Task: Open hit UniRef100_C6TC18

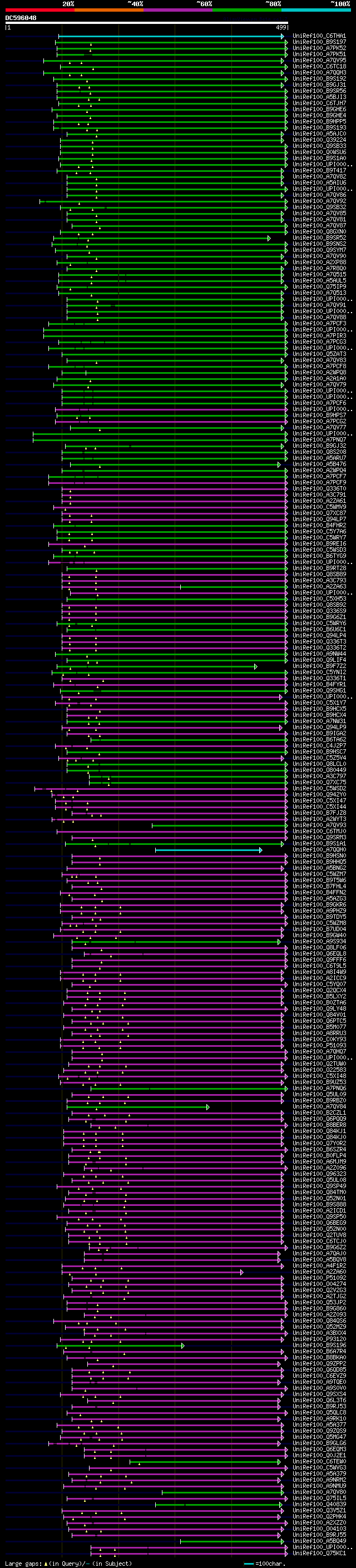Action: (319, 66)
